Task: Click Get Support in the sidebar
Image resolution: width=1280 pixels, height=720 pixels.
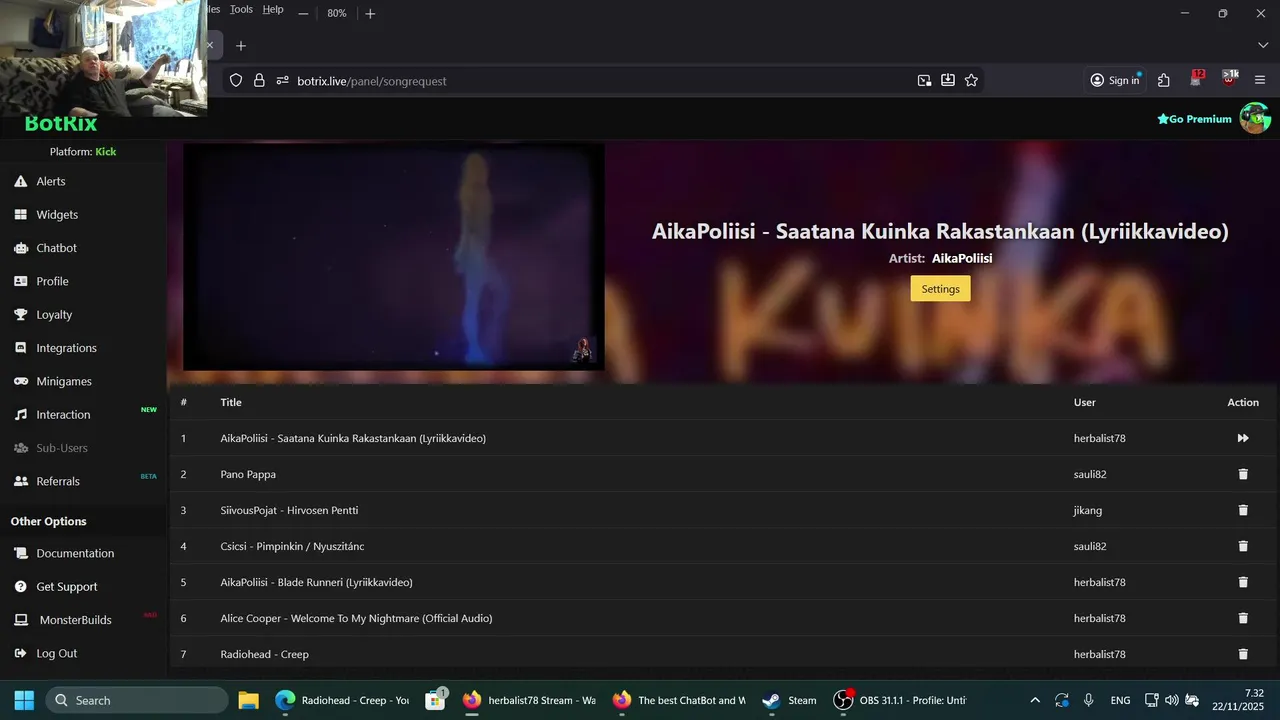Action: click(67, 586)
